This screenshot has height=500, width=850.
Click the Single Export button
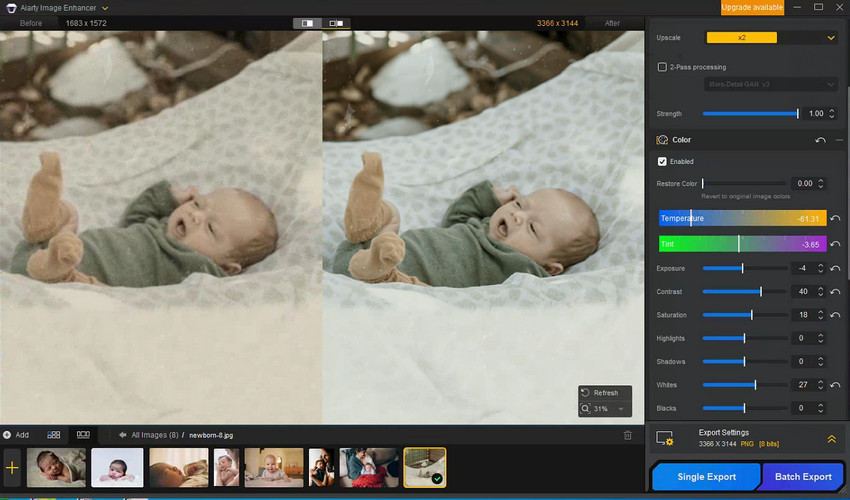[x=706, y=477]
